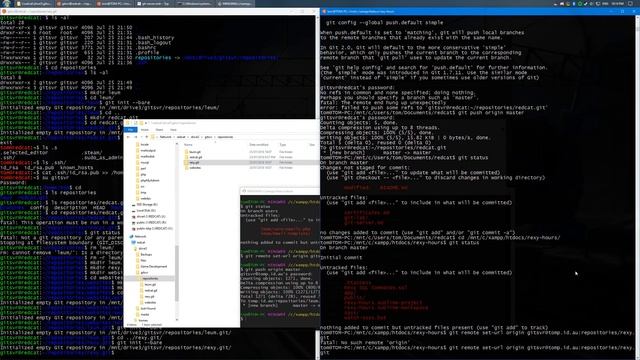
Task: Open the View ribbon tab in File Explorer
Action: tap(173, 130)
